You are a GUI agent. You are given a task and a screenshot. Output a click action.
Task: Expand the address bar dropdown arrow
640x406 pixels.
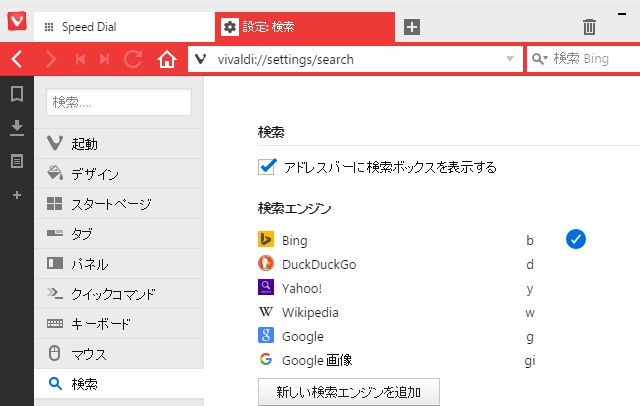point(510,59)
